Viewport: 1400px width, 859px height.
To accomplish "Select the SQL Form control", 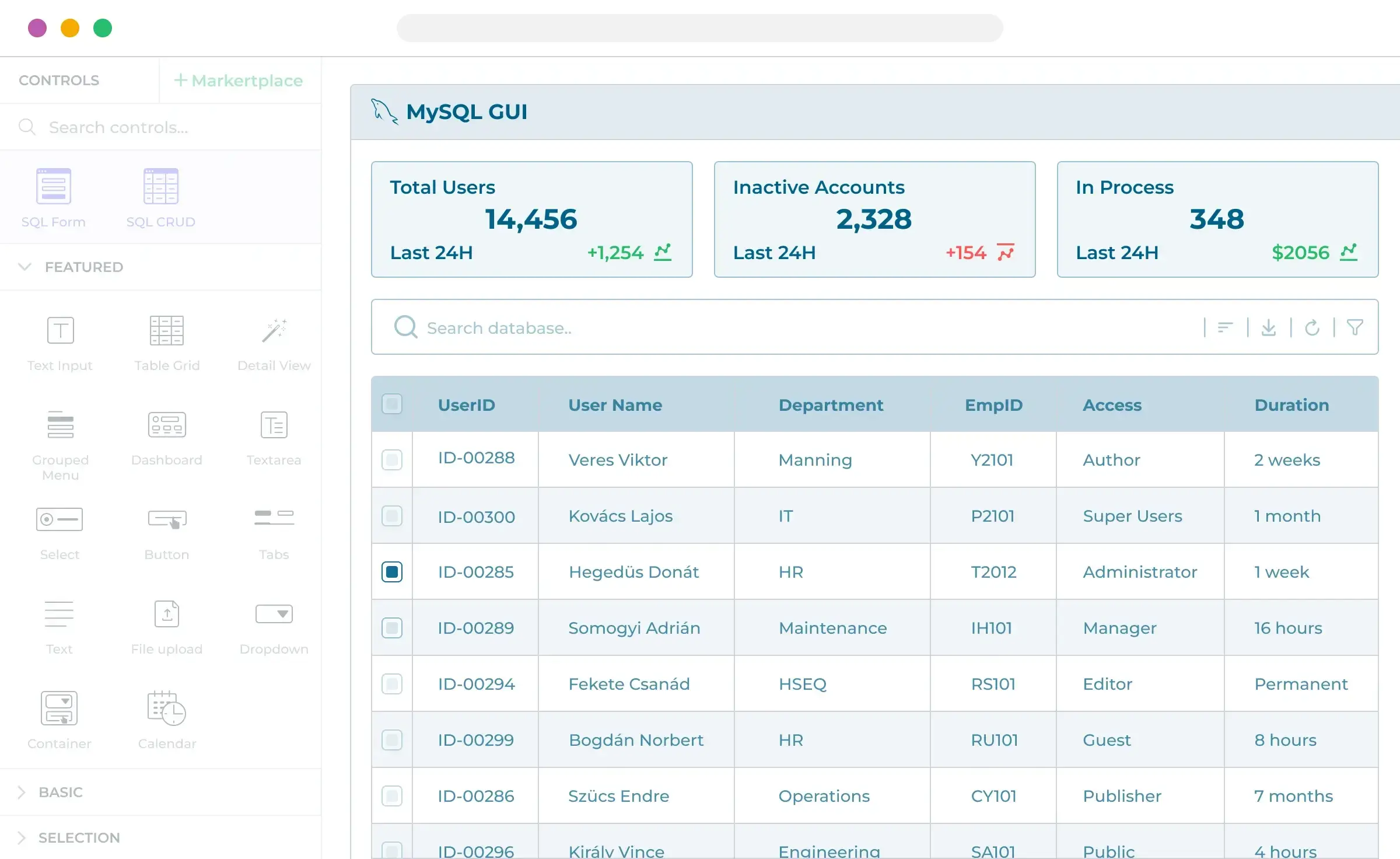I will pos(53,197).
